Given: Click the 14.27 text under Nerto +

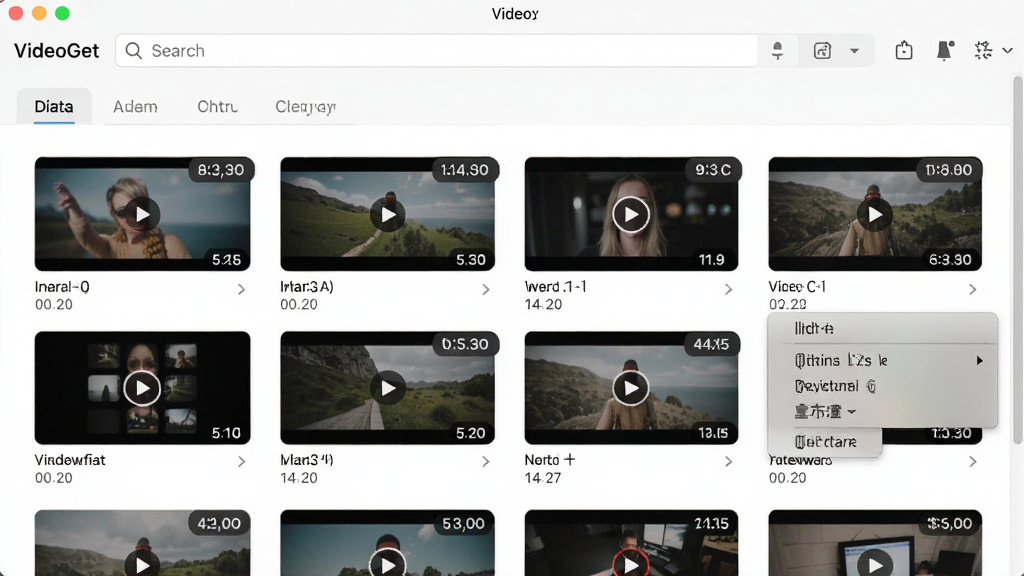Looking at the screenshot, I should click(x=543, y=478).
